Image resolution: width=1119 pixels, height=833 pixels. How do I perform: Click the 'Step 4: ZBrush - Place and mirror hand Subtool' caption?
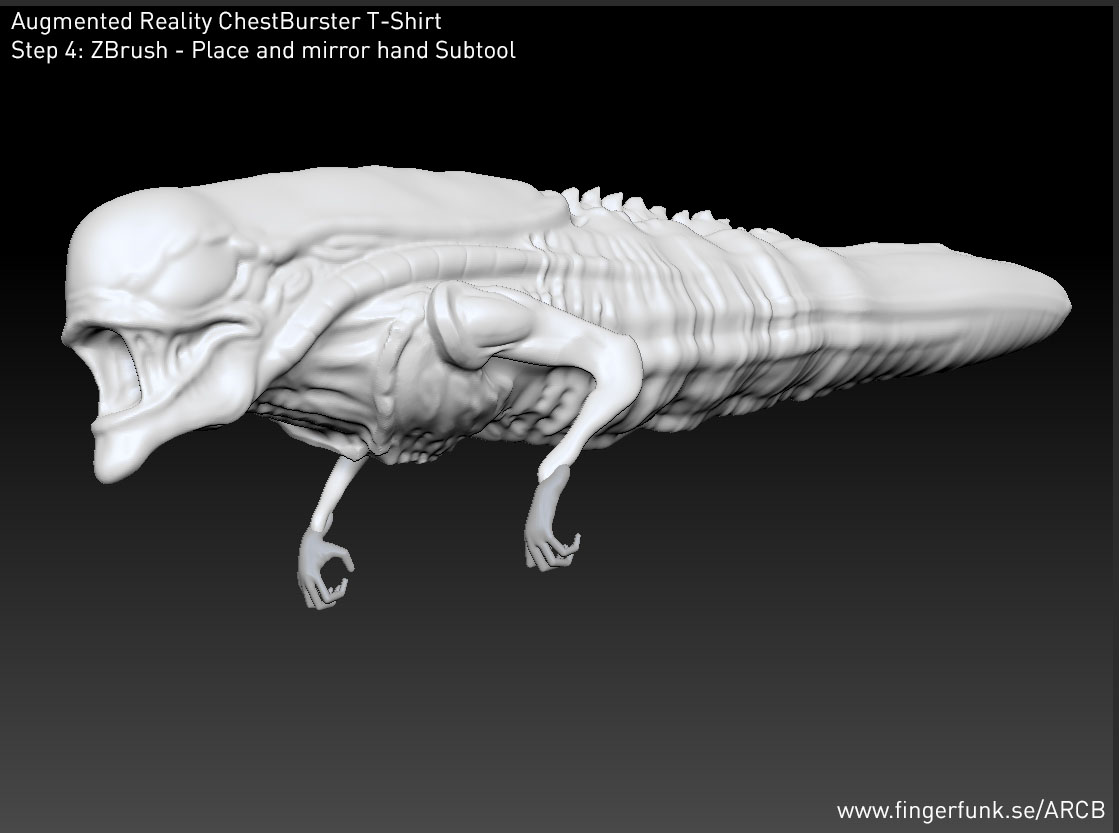263,51
